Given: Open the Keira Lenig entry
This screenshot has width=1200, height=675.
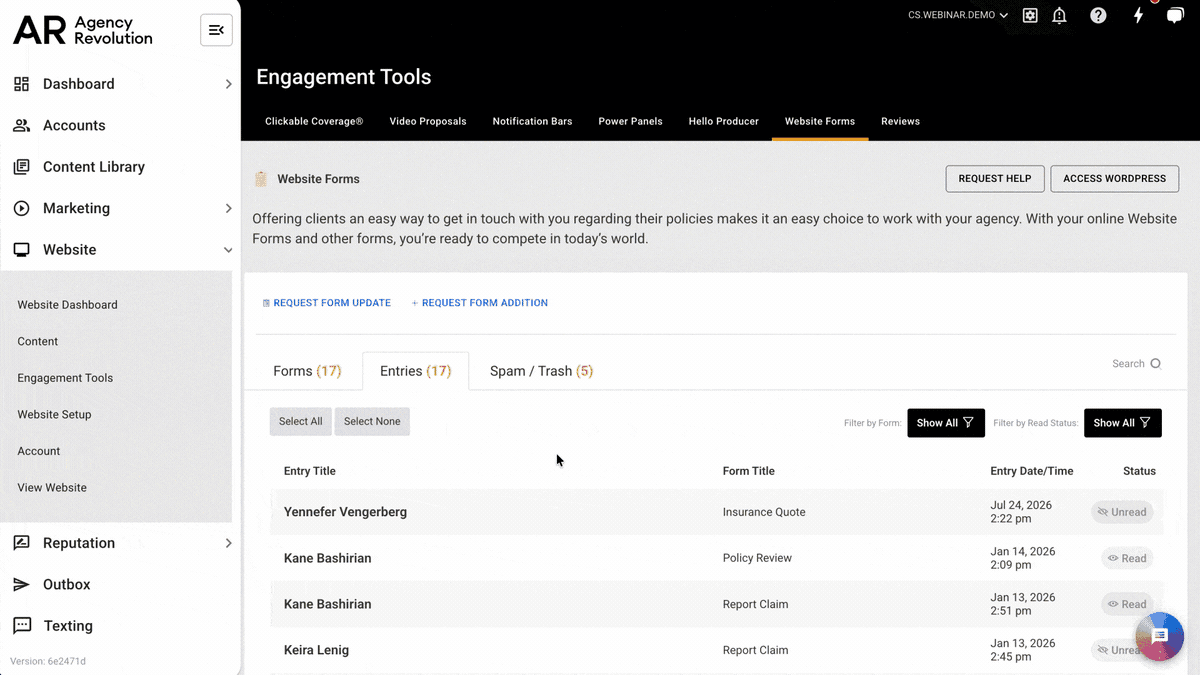Looking at the screenshot, I should point(316,650).
